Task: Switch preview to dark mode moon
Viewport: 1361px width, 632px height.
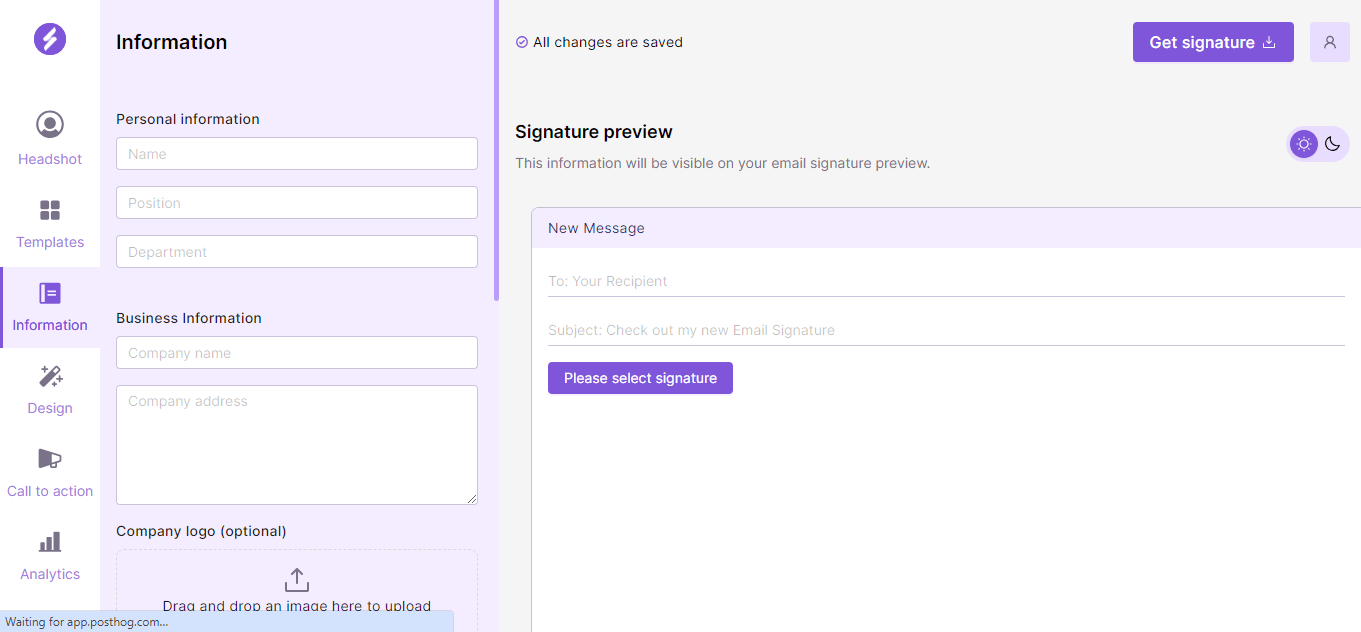Action: tap(1332, 144)
